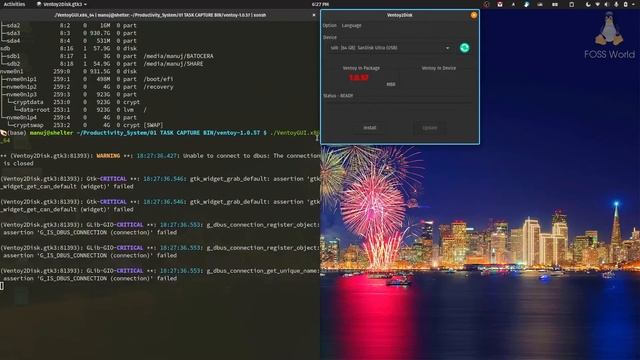640x360 pixels.
Task: Refresh the device list in Ventoy2Disk
Action: tap(464, 48)
